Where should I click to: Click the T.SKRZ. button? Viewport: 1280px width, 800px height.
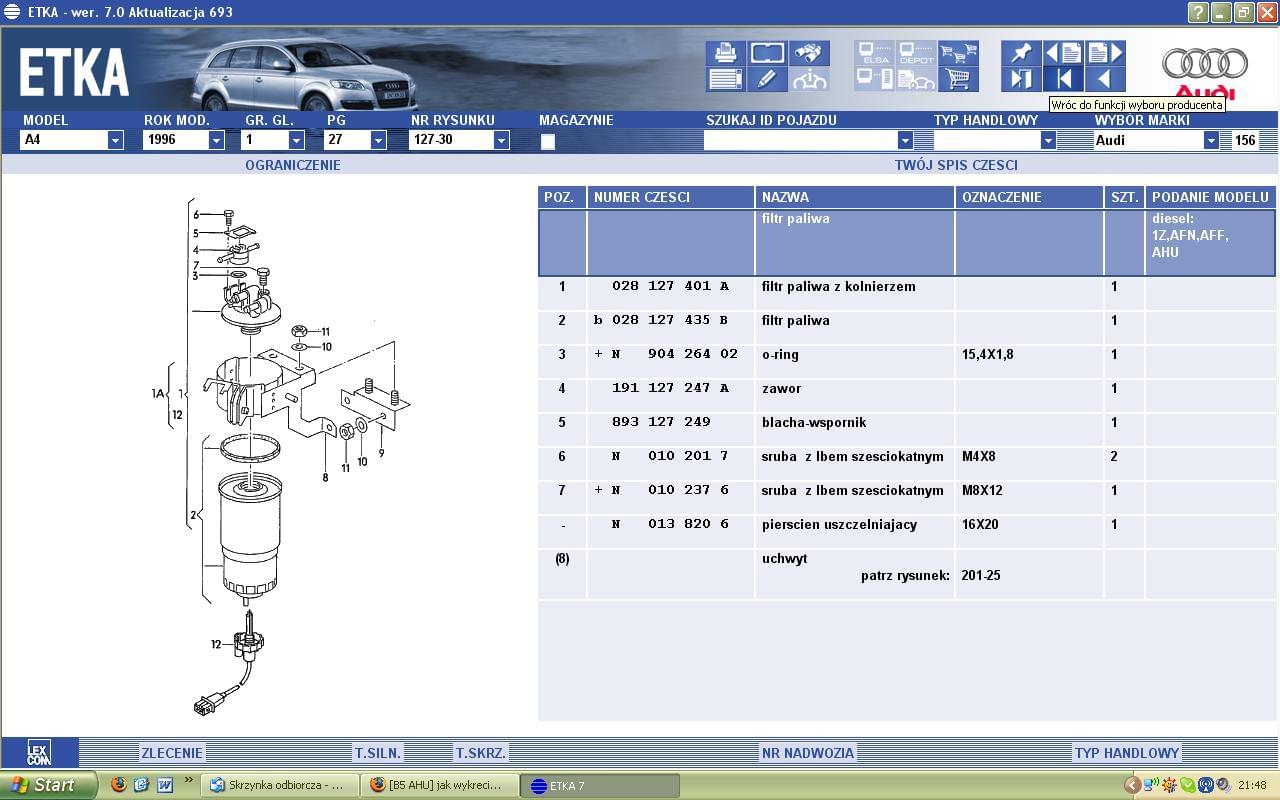coord(481,753)
